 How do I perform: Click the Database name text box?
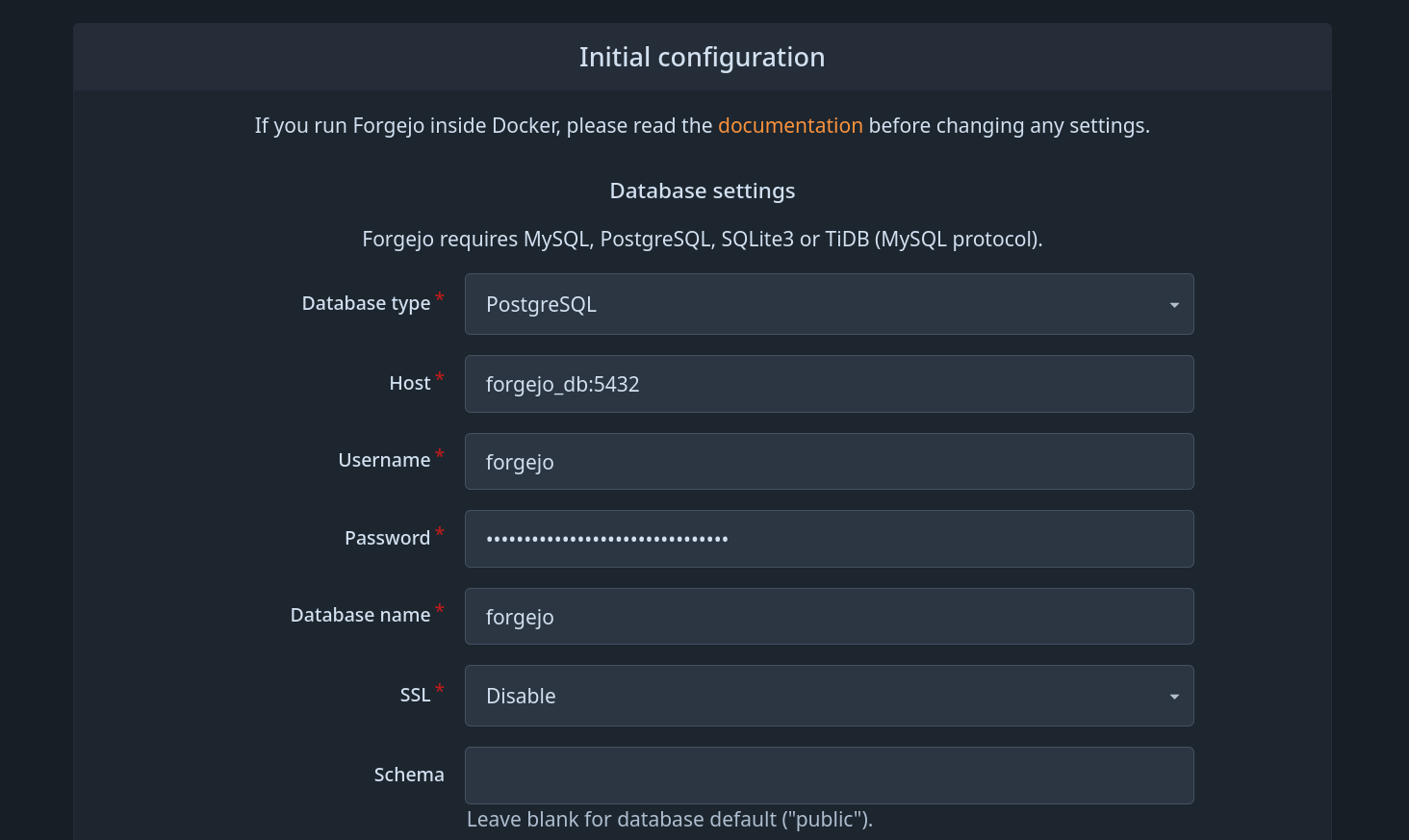828,617
